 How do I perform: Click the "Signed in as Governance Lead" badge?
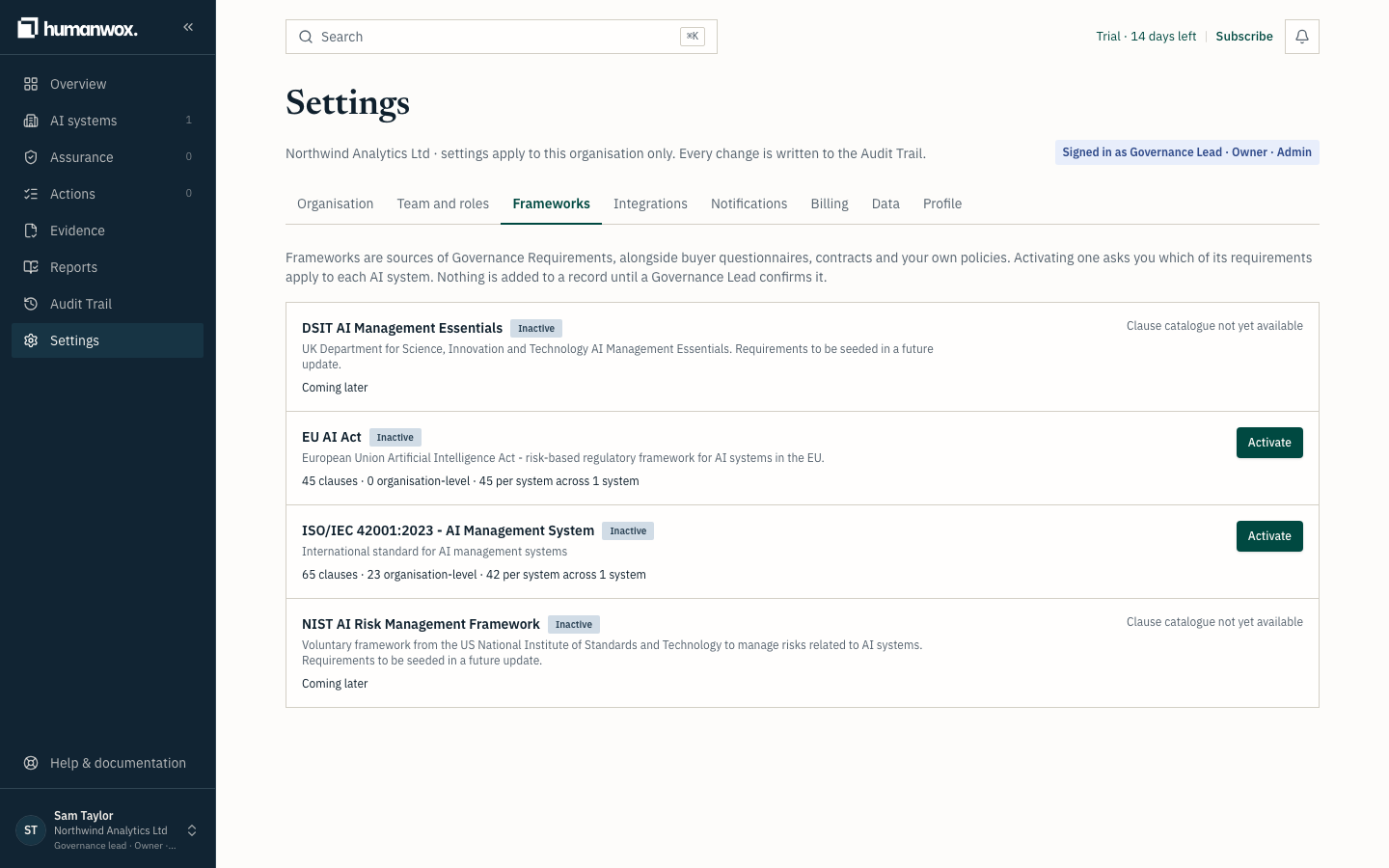click(1187, 152)
